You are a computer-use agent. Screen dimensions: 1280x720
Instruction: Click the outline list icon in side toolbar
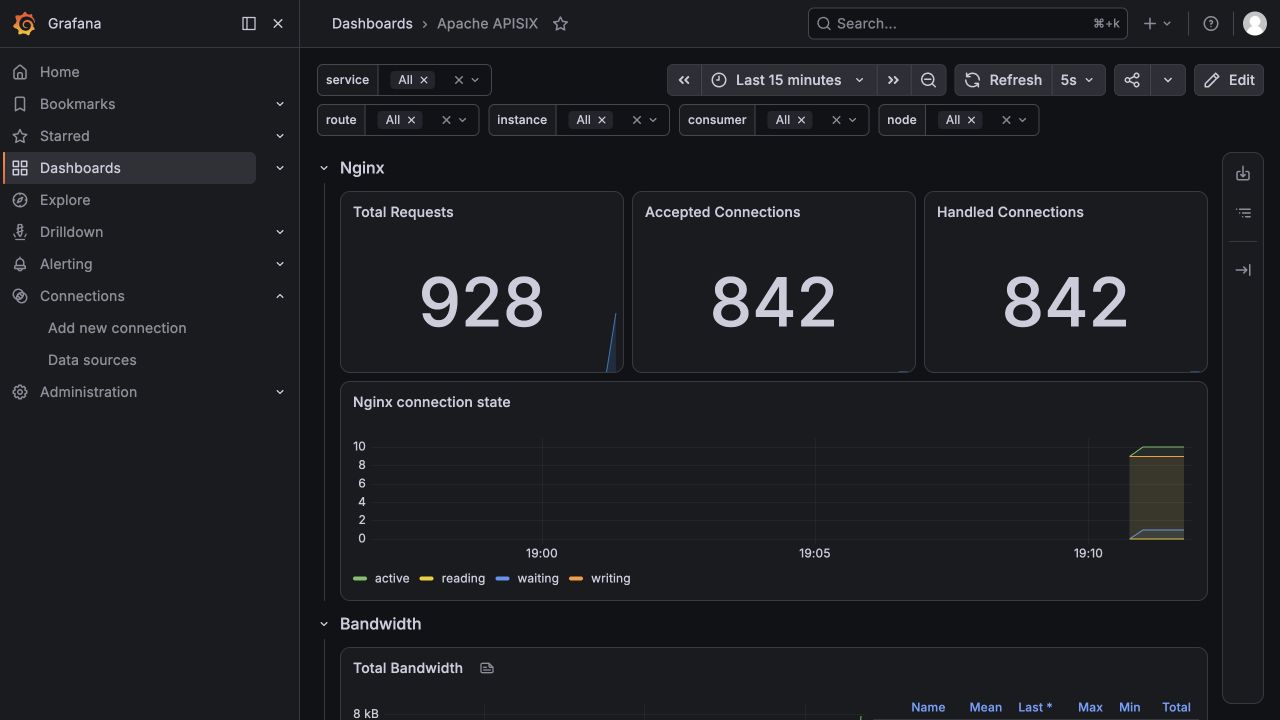1243,213
